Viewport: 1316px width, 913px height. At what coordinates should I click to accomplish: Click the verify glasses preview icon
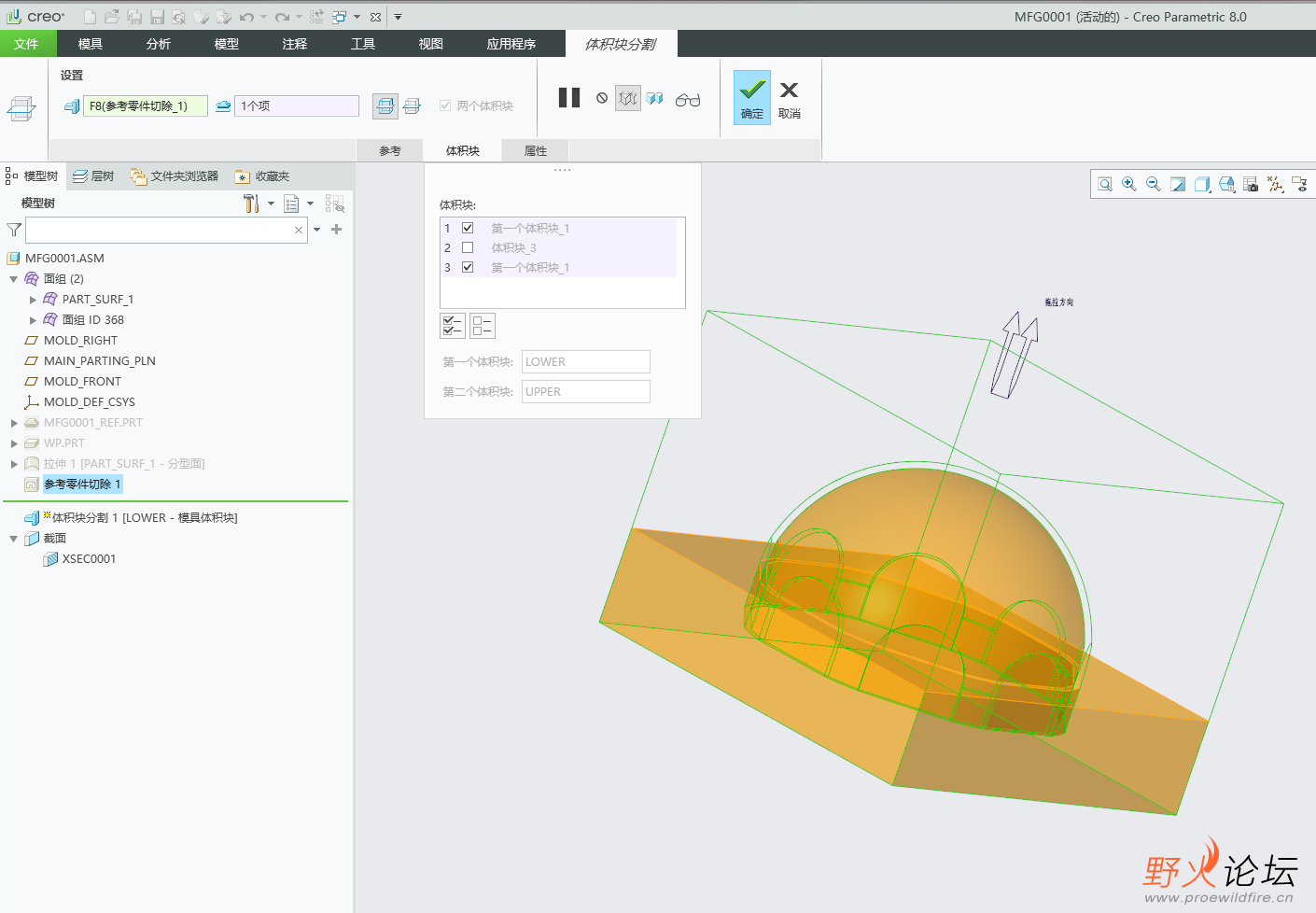click(x=688, y=99)
